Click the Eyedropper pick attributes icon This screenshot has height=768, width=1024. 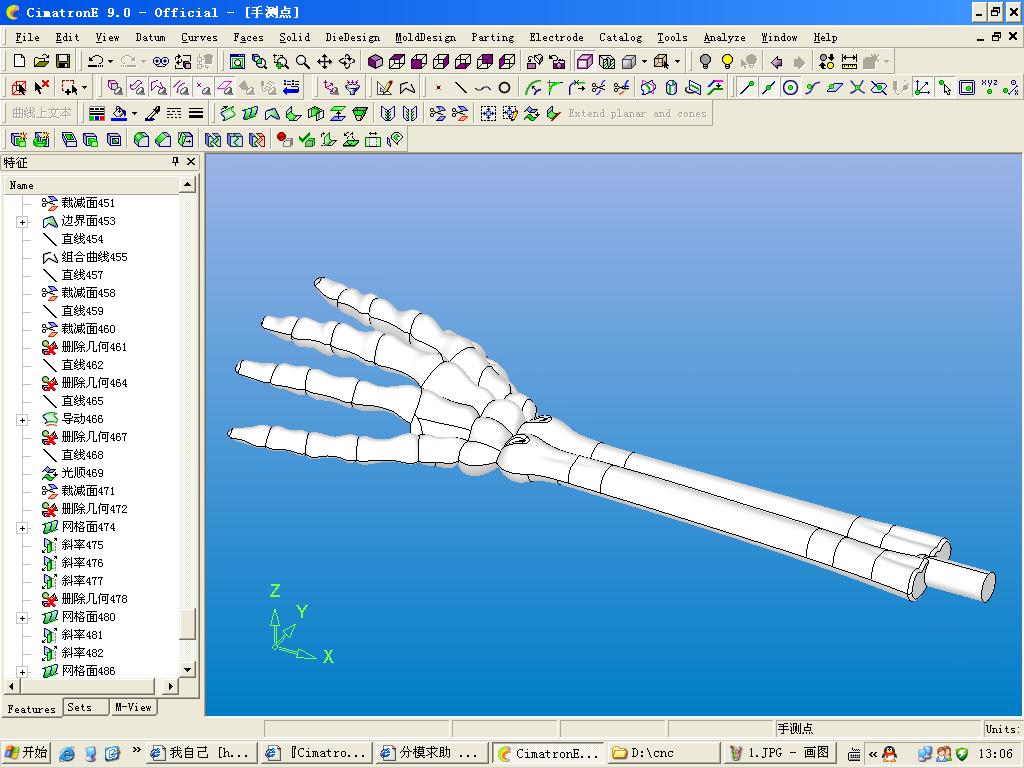pos(152,114)
